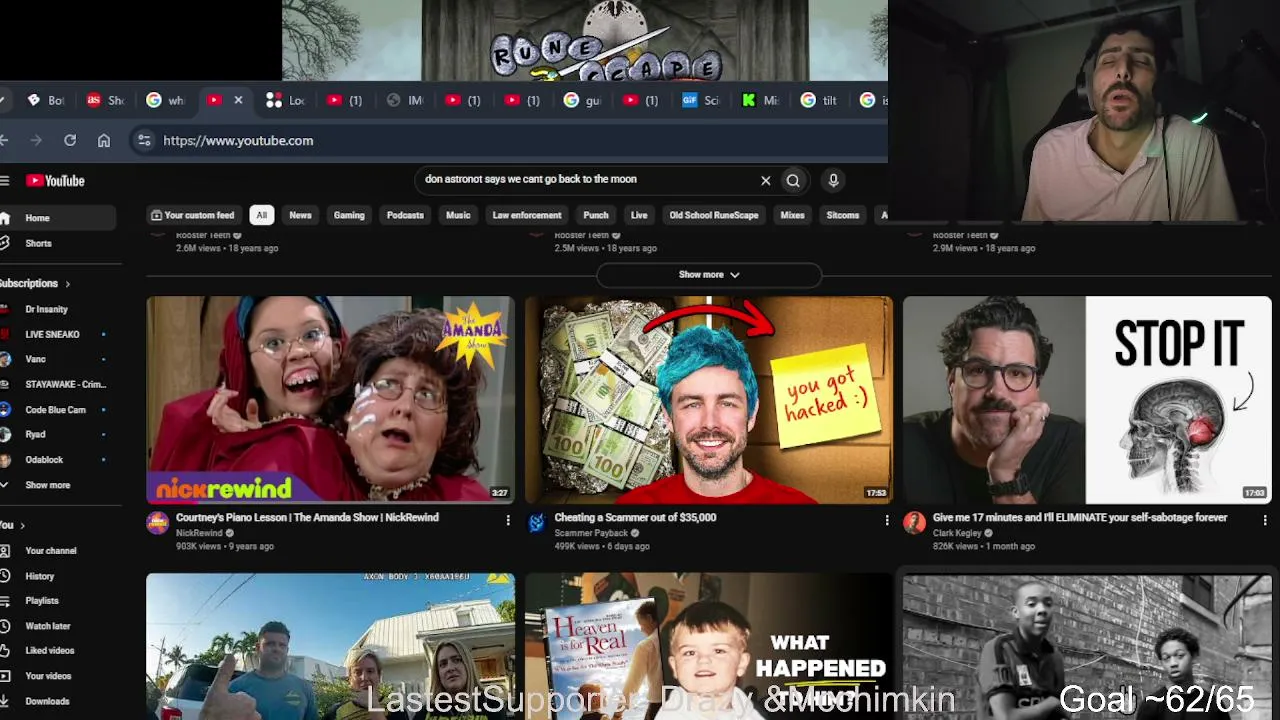Click the NickRewind channel avatar

(158, 523)
